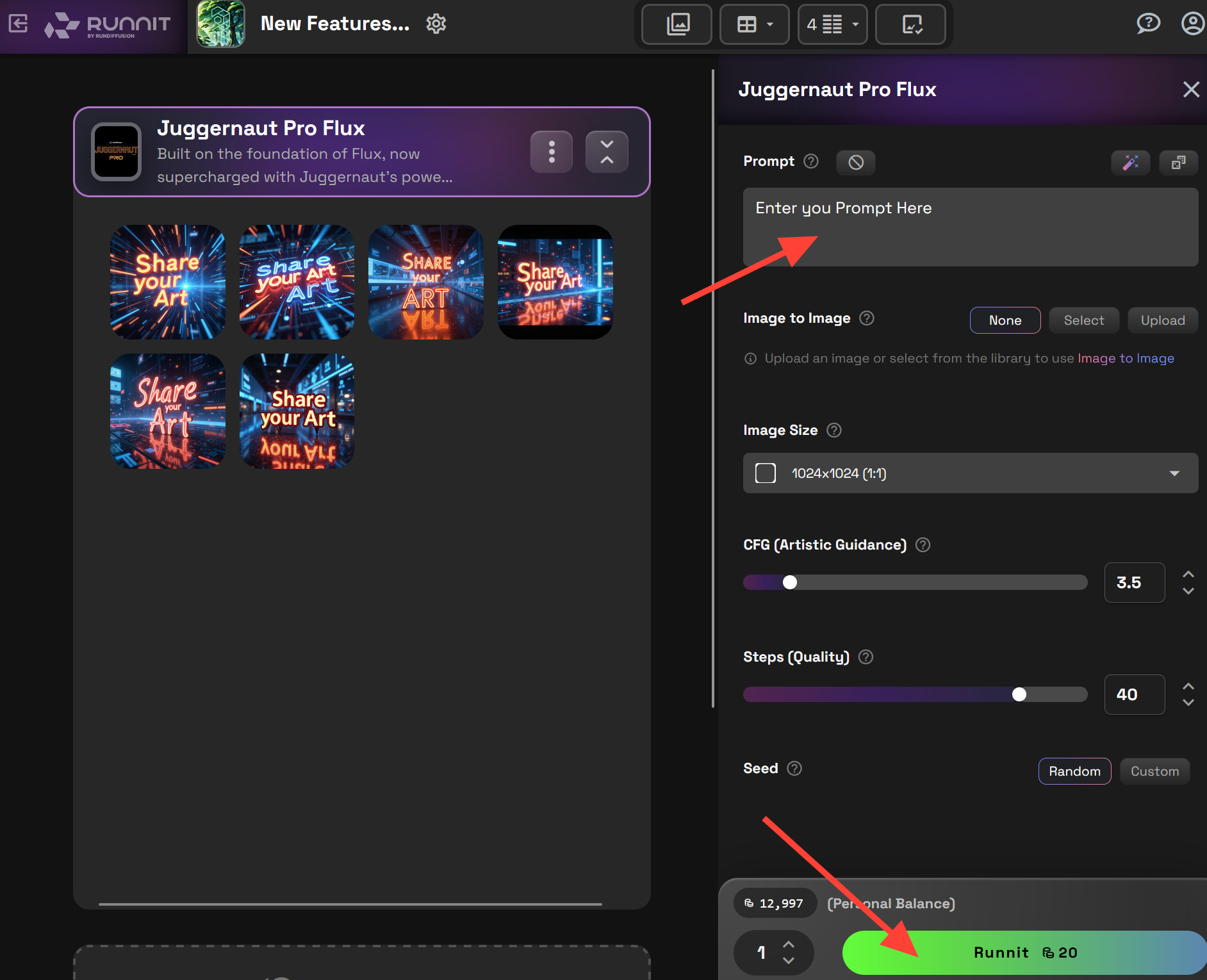Choose Upload for Image to Image
1207x980 pixels.
tap(1163, 320)
